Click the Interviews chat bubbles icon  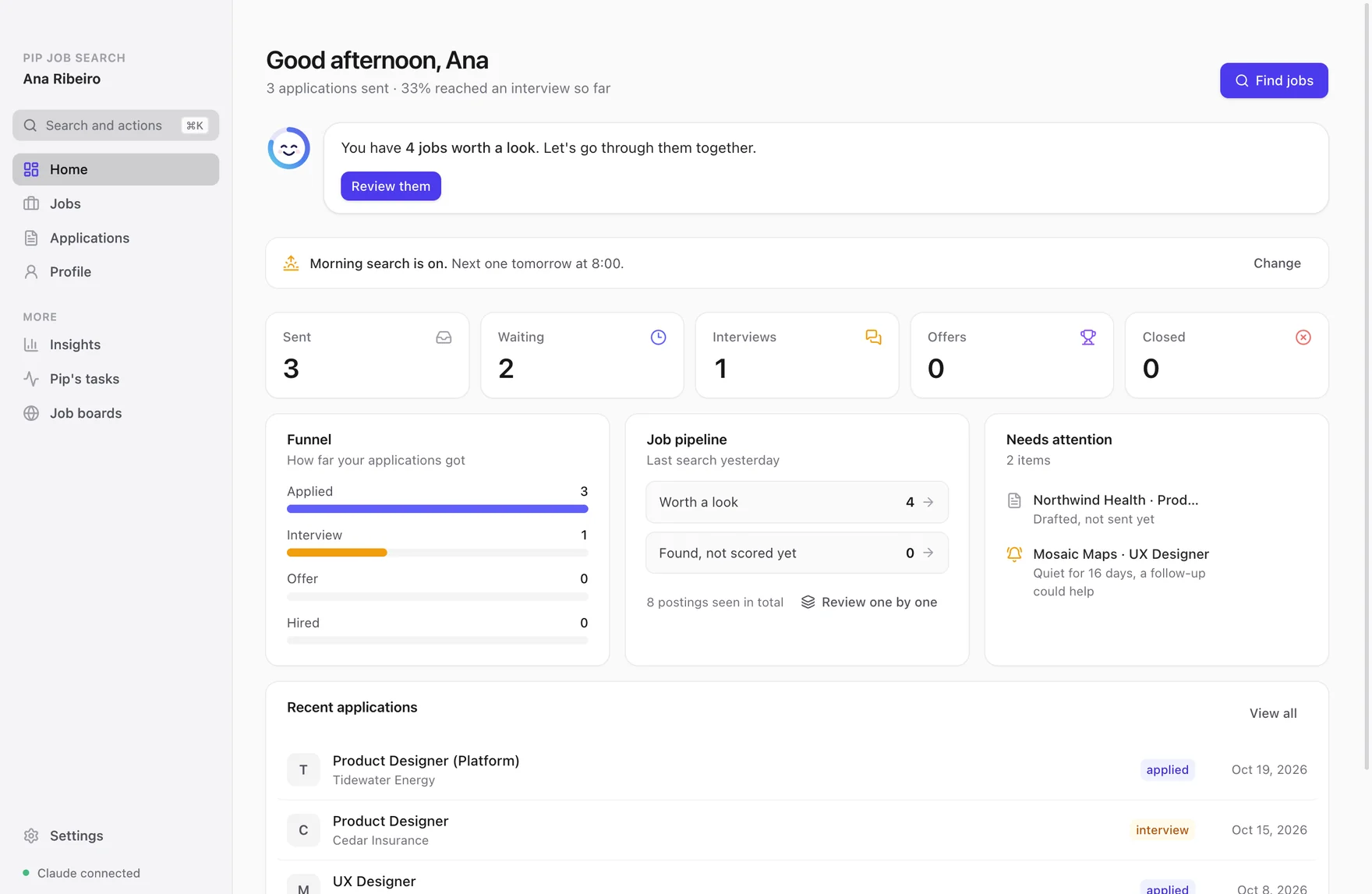[x=873, y=337]
